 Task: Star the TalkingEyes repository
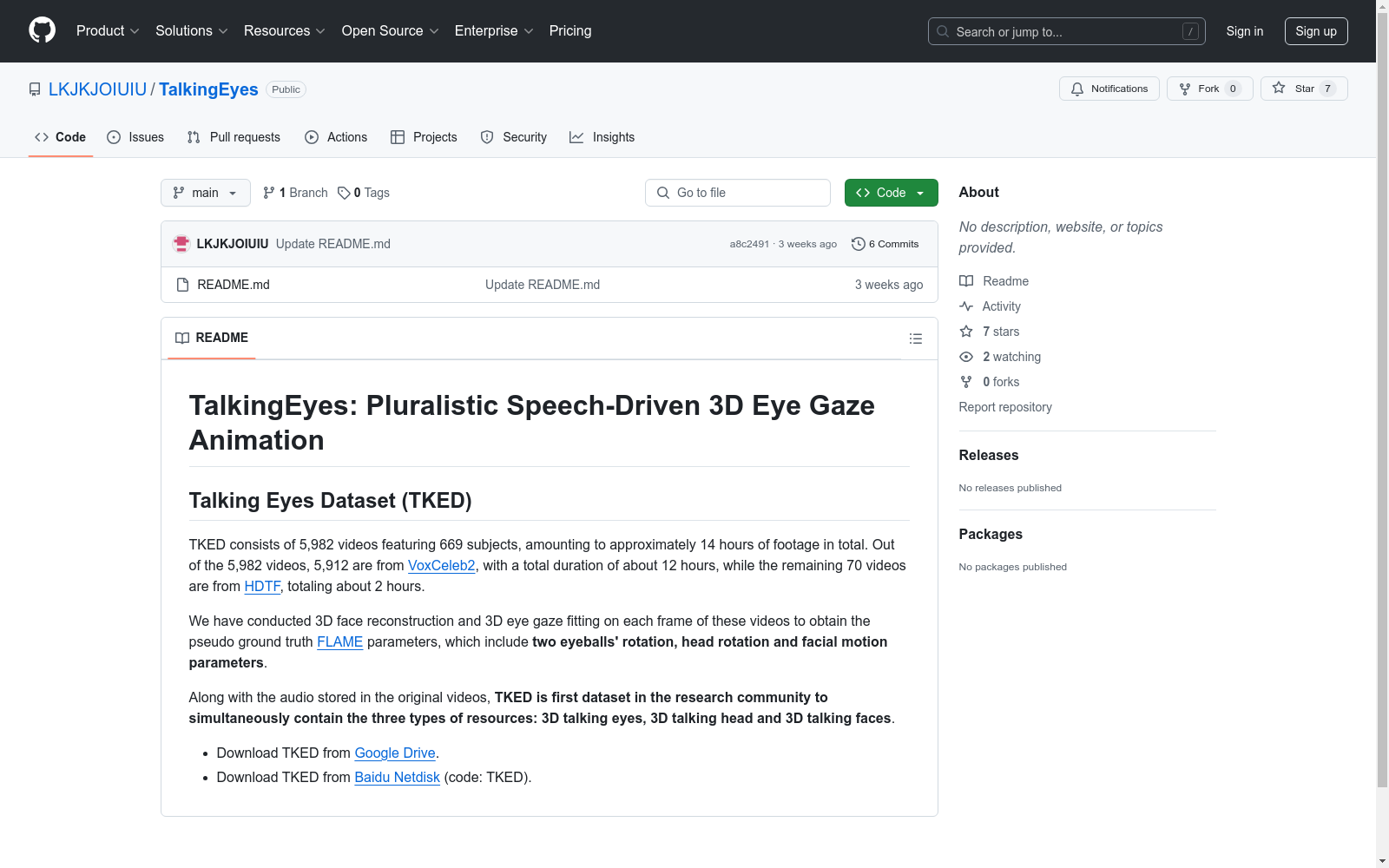[1303, 89]
